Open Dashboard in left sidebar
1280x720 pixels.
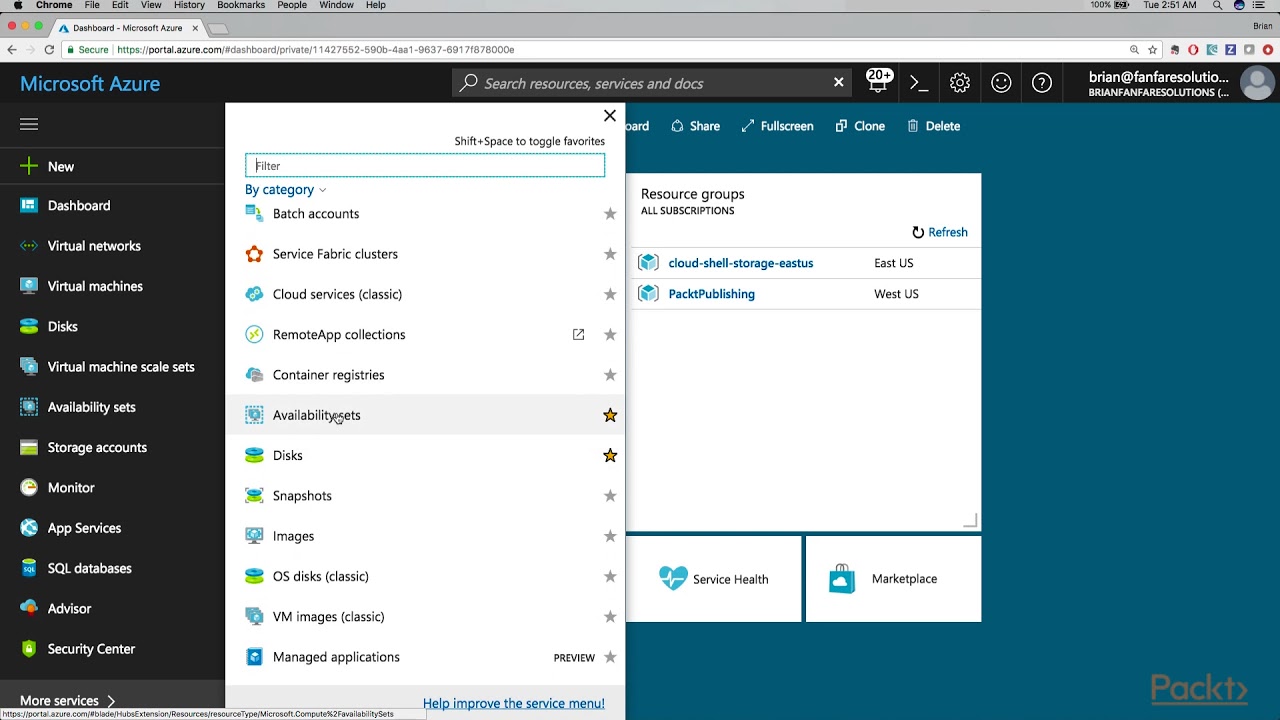coord(79,206)
